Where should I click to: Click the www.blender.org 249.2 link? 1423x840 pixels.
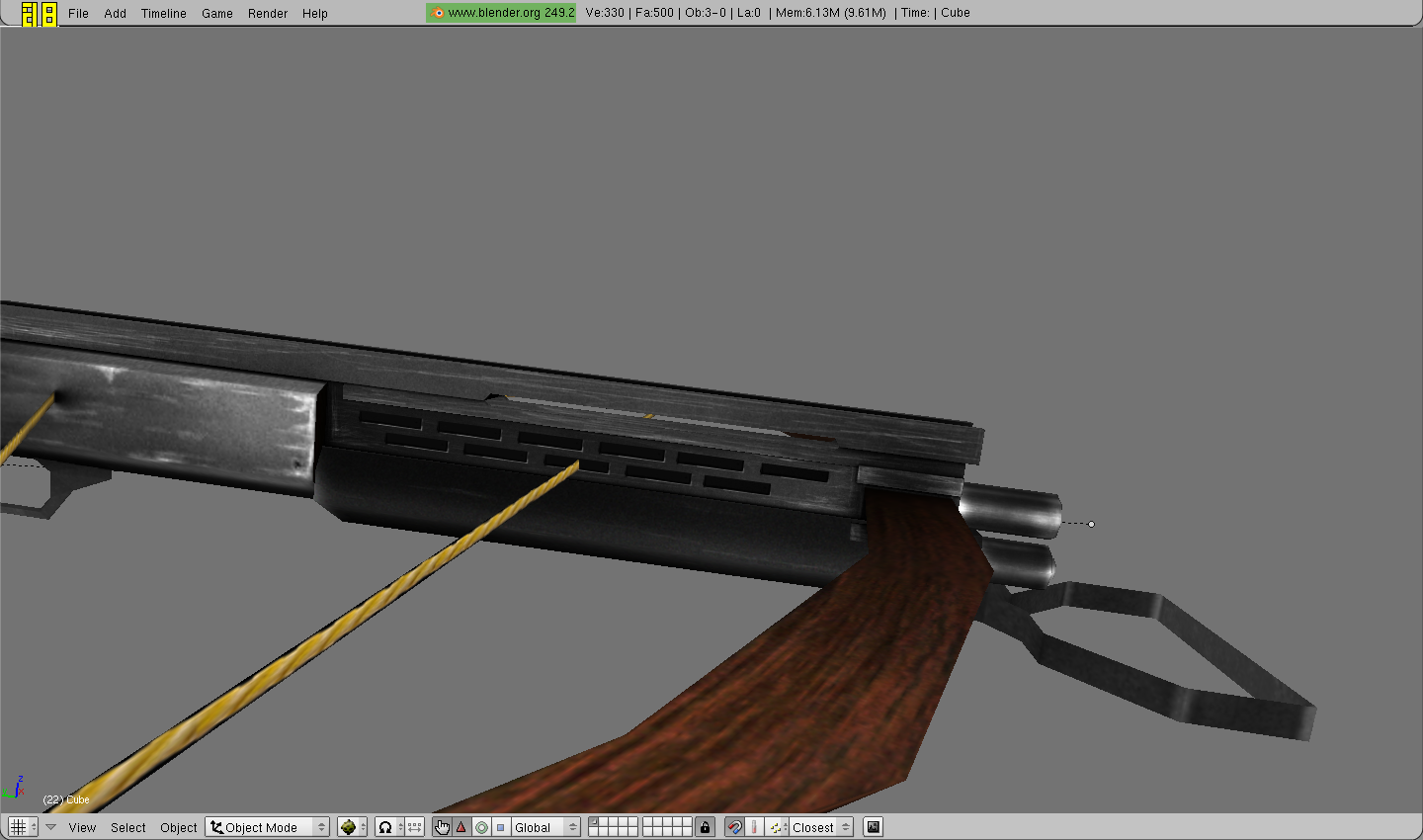click(x=502, y=13)
